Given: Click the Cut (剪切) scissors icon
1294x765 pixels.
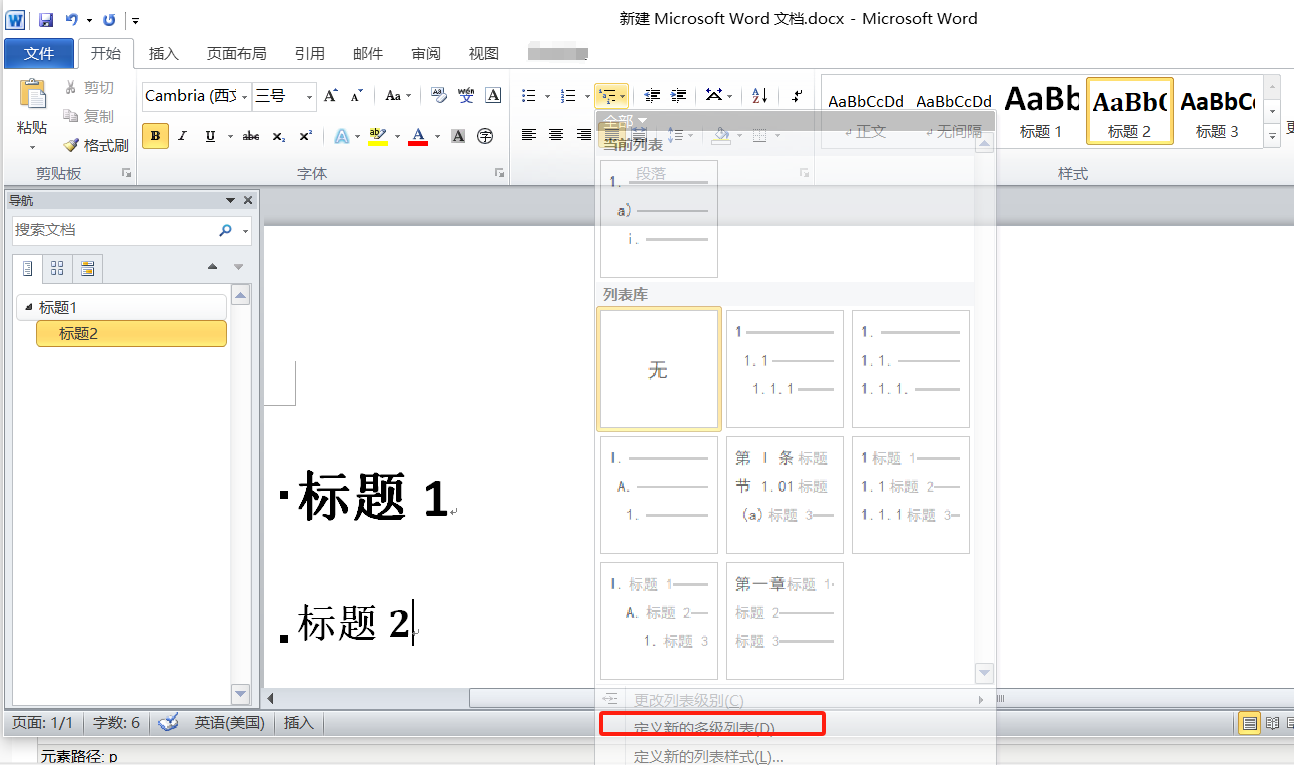Looking at the screenshot, I should 71,88.
